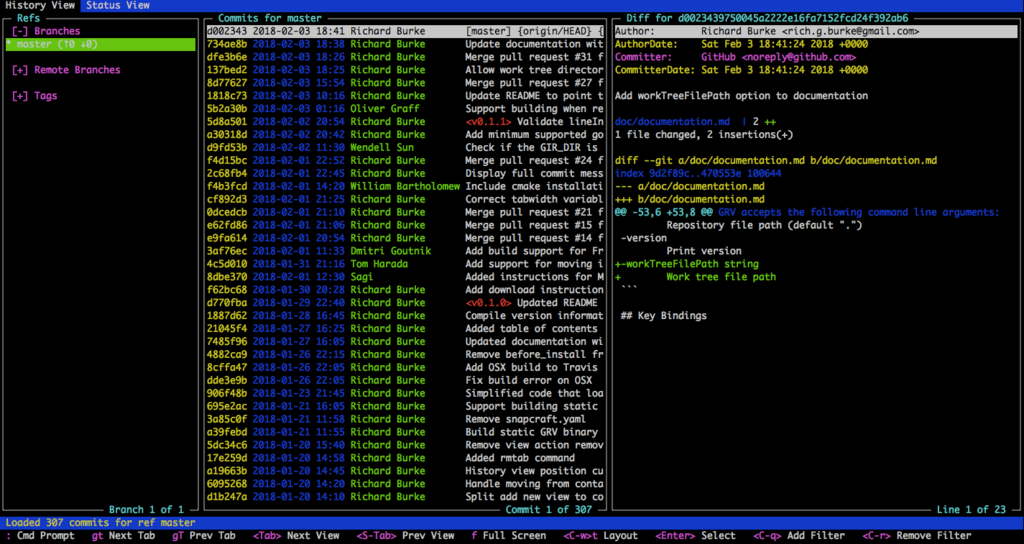Select commit 3a85c0f Remove snapcraft.yaml
Viewport: 1024px width, 544px height.
coord(406,419)
